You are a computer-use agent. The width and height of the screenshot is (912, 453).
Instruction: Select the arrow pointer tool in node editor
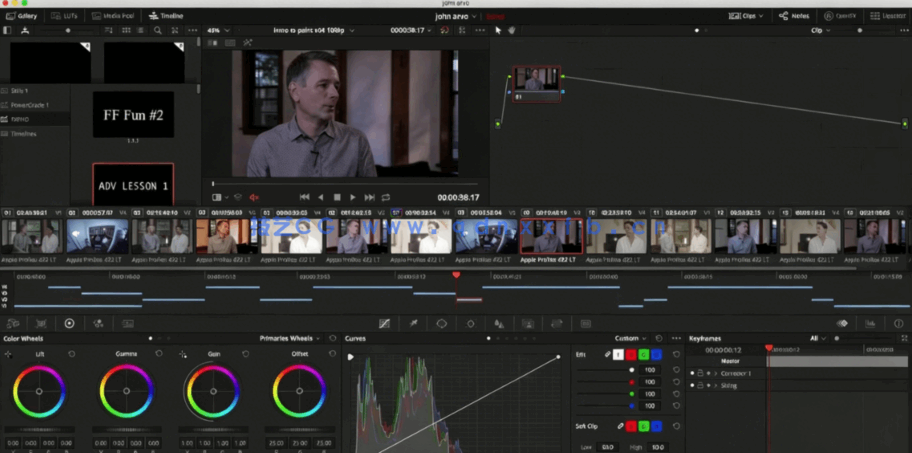[x=498, y=30]
